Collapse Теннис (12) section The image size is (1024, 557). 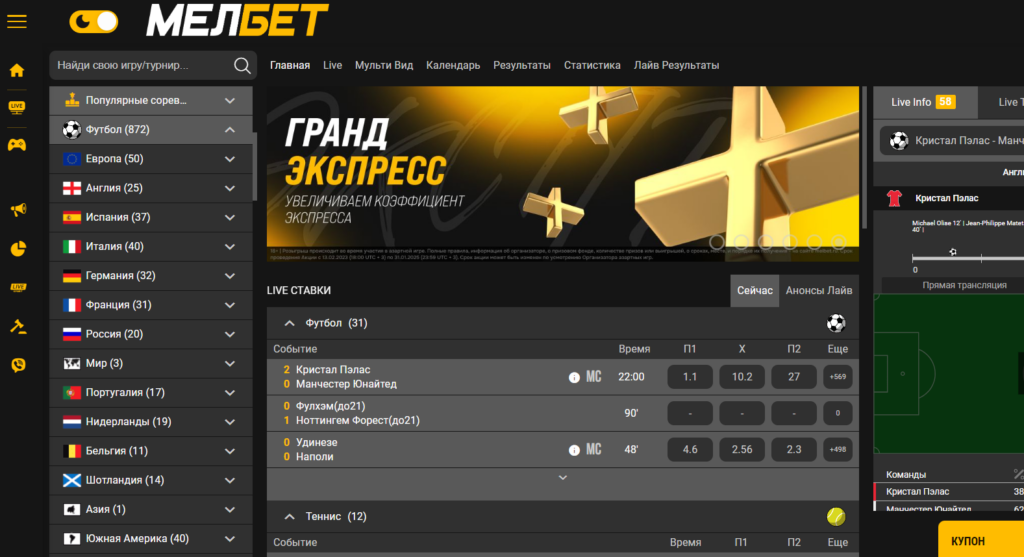289,517
